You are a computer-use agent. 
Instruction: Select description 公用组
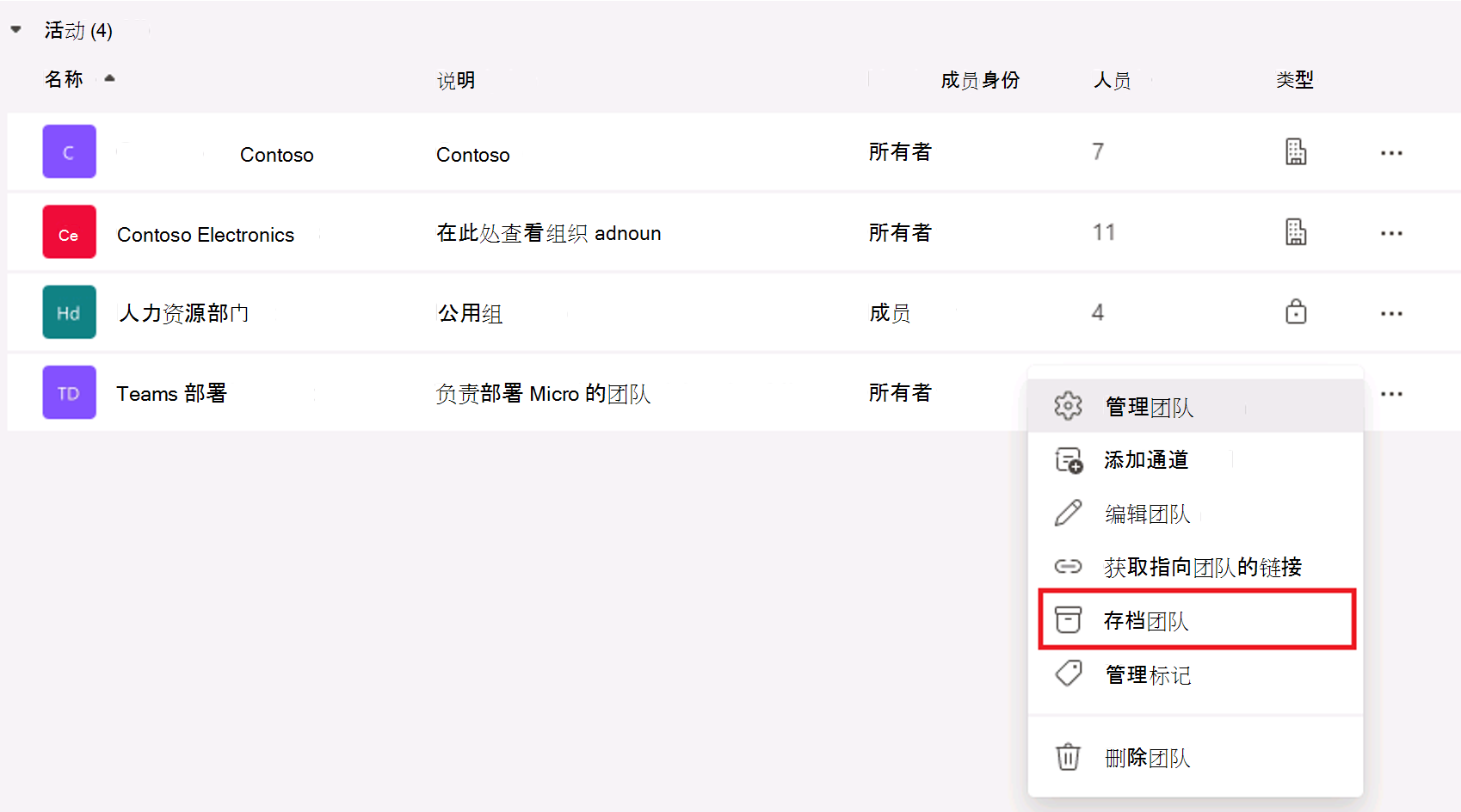point(471,313)
